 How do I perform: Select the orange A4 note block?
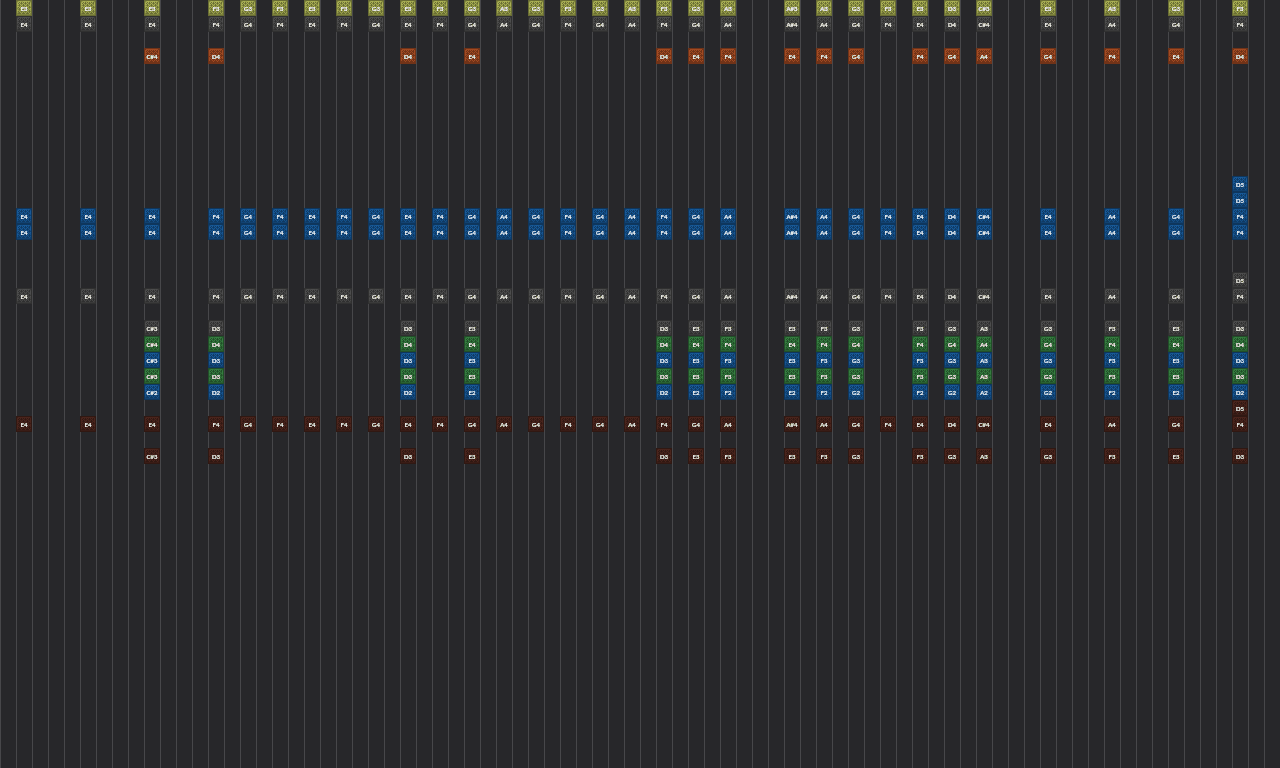tap(984, 56)
